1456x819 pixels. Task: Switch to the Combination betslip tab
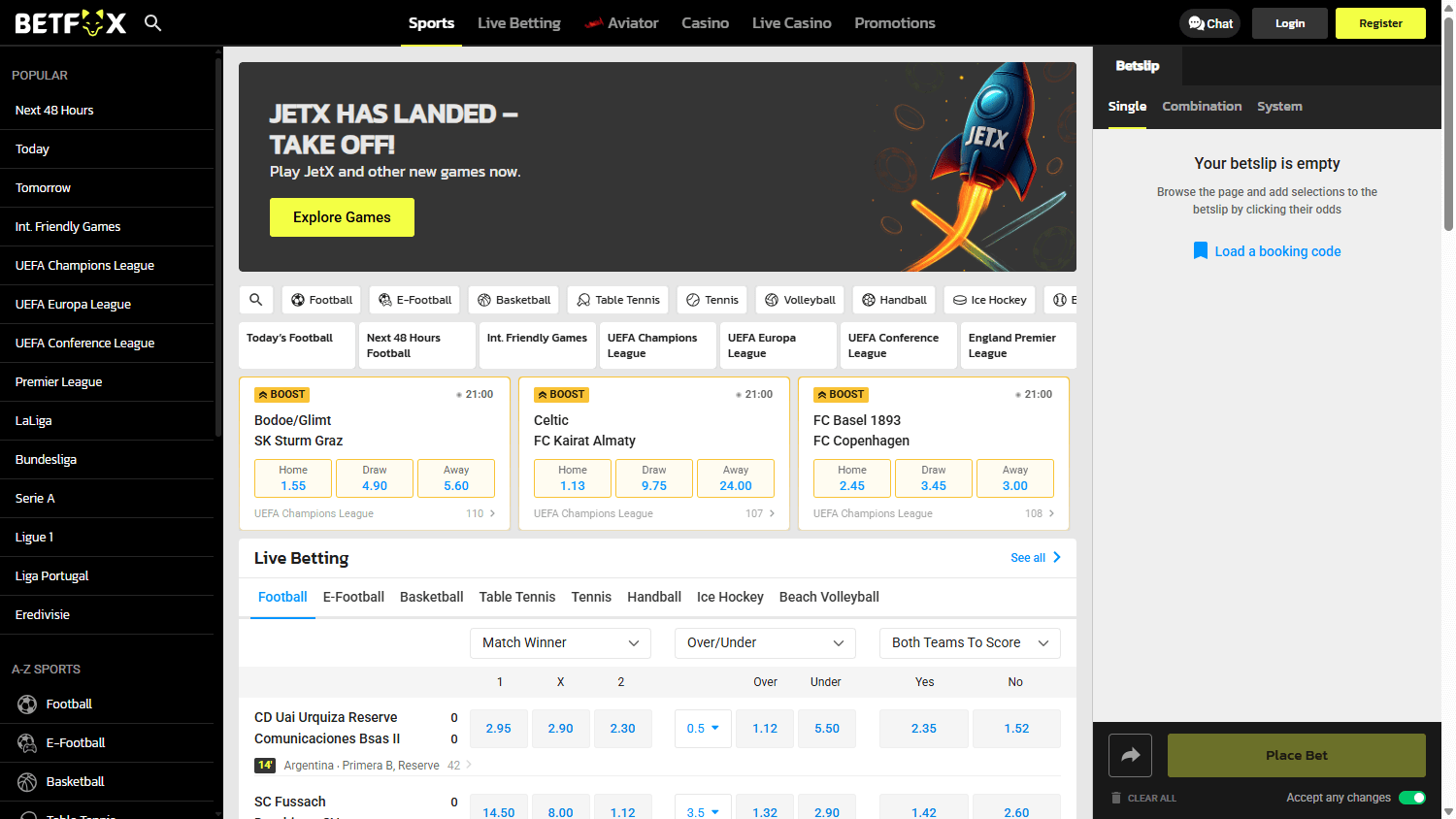coord(1202,106)
